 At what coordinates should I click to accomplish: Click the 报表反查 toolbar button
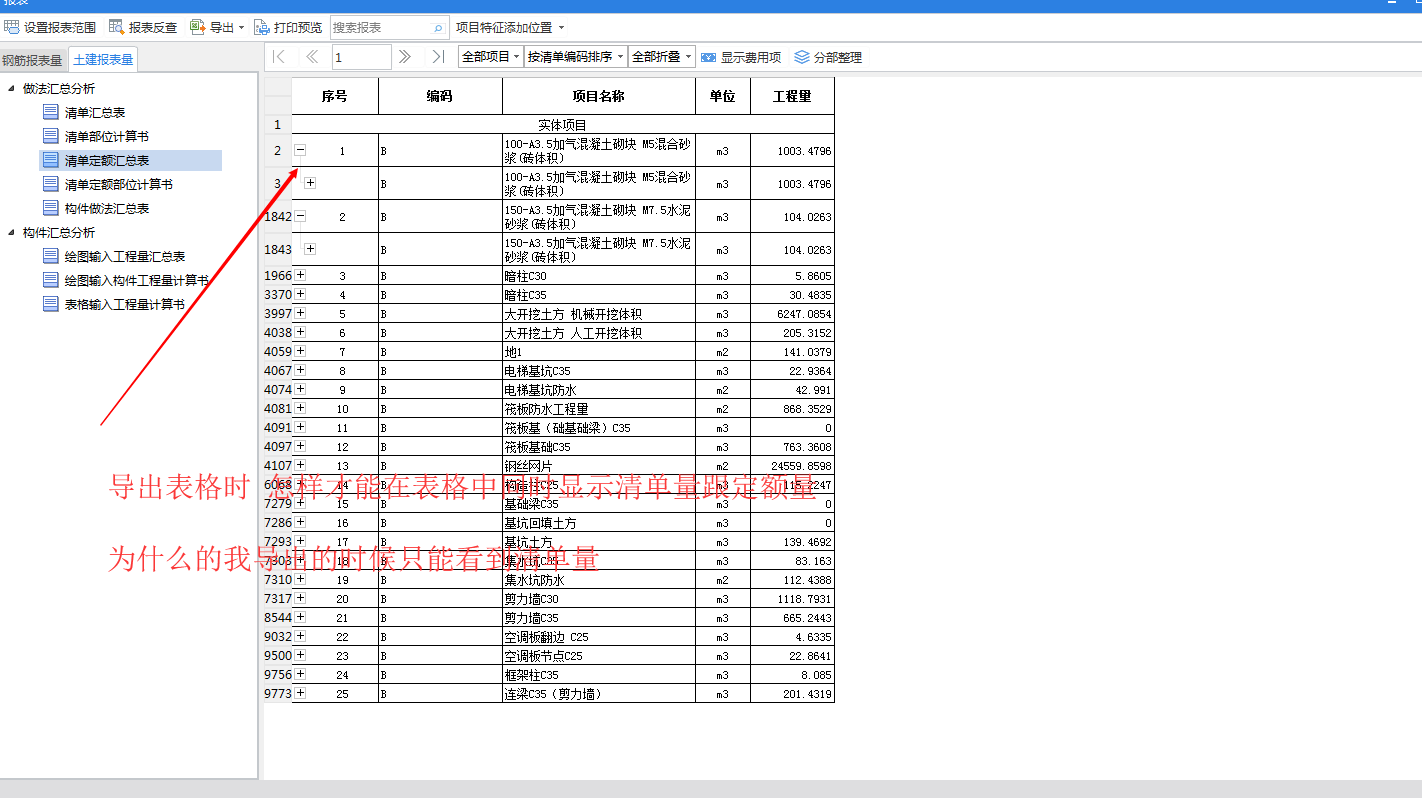[143, 28]
